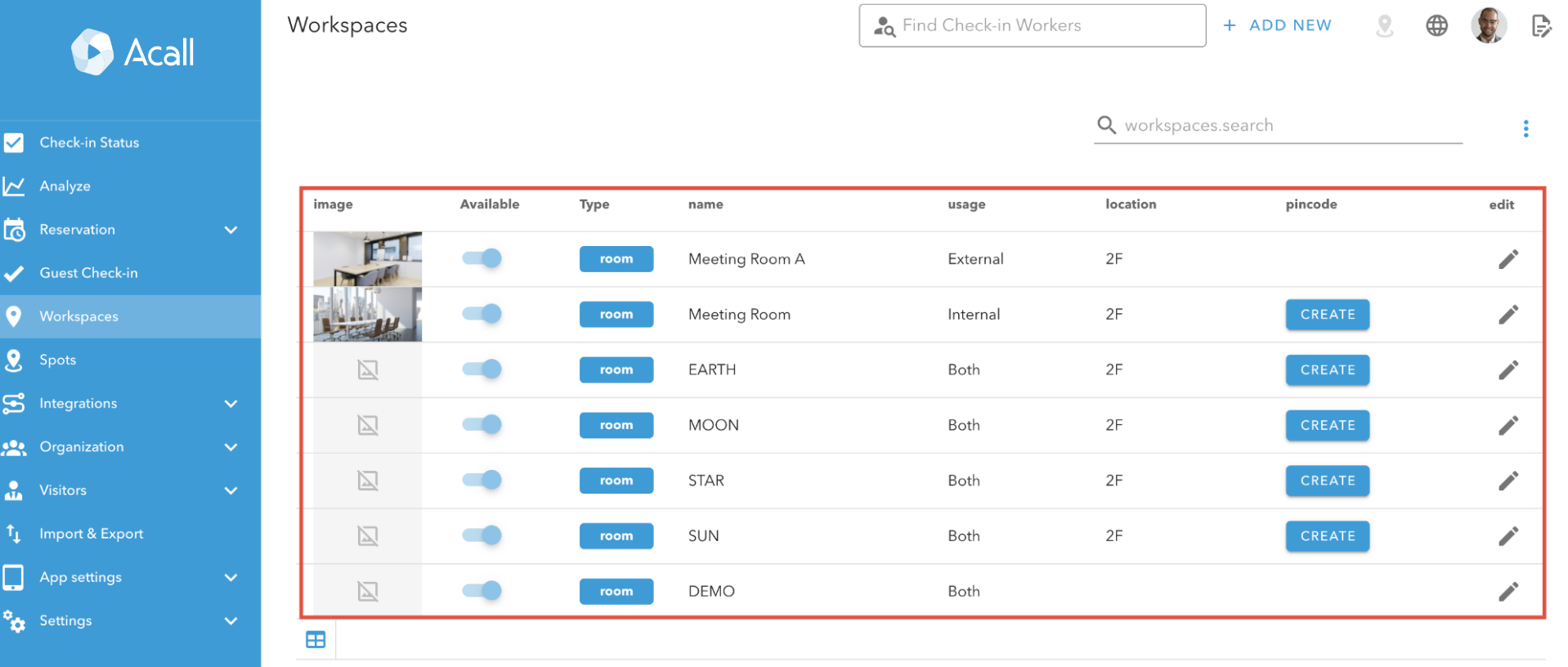
Task: Click the Visitors person icon
Action: [14, 490]
